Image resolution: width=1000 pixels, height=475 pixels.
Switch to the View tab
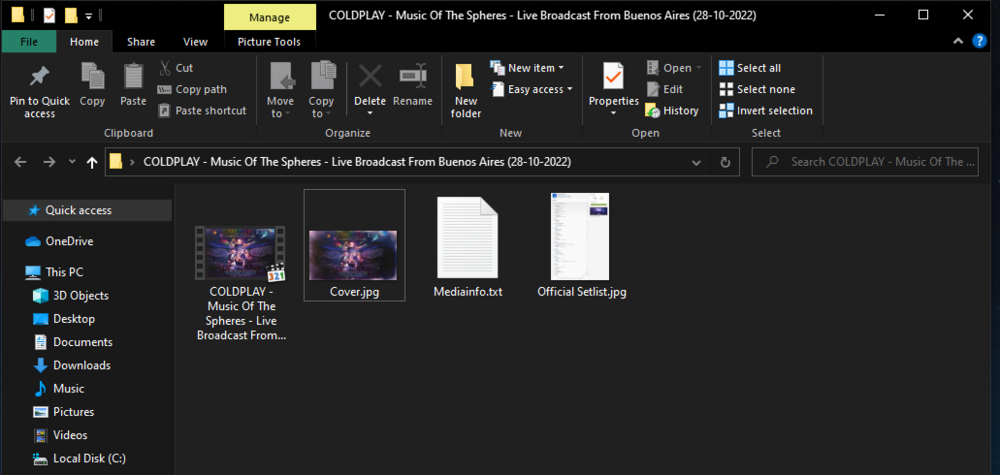click(195, 42)
